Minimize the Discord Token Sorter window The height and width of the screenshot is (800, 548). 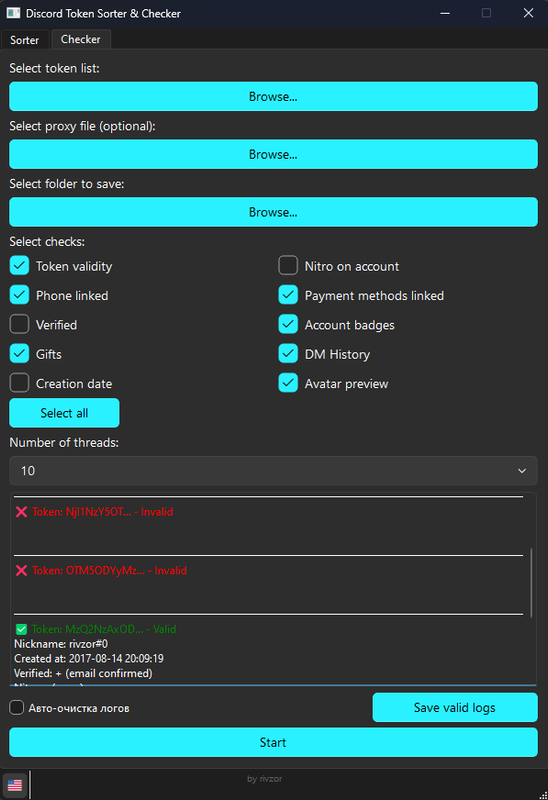point(445,13)
